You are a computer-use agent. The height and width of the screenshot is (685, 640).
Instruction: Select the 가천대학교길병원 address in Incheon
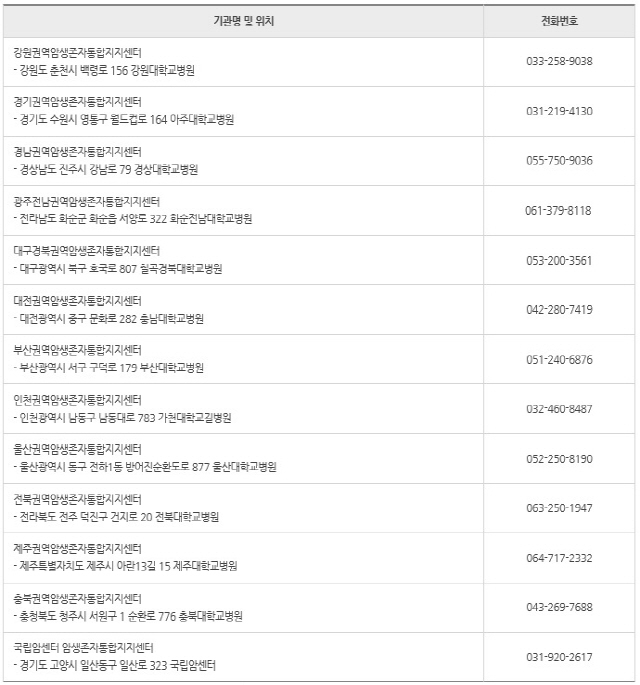124,418
